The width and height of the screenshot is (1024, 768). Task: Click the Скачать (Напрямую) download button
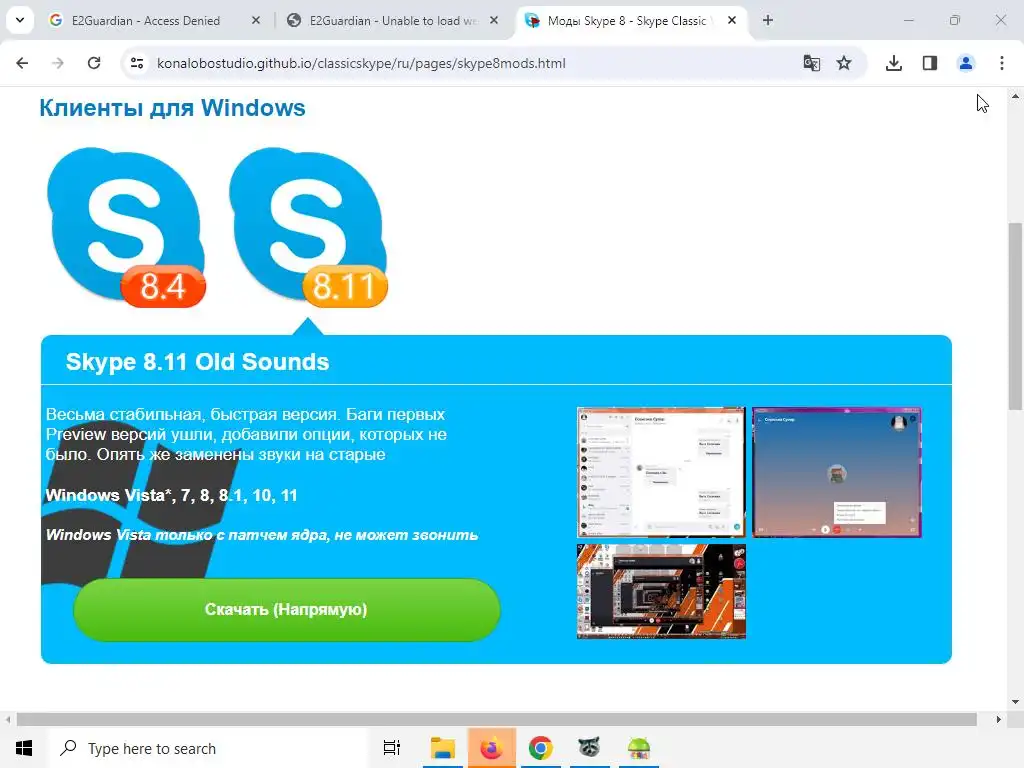287,609
